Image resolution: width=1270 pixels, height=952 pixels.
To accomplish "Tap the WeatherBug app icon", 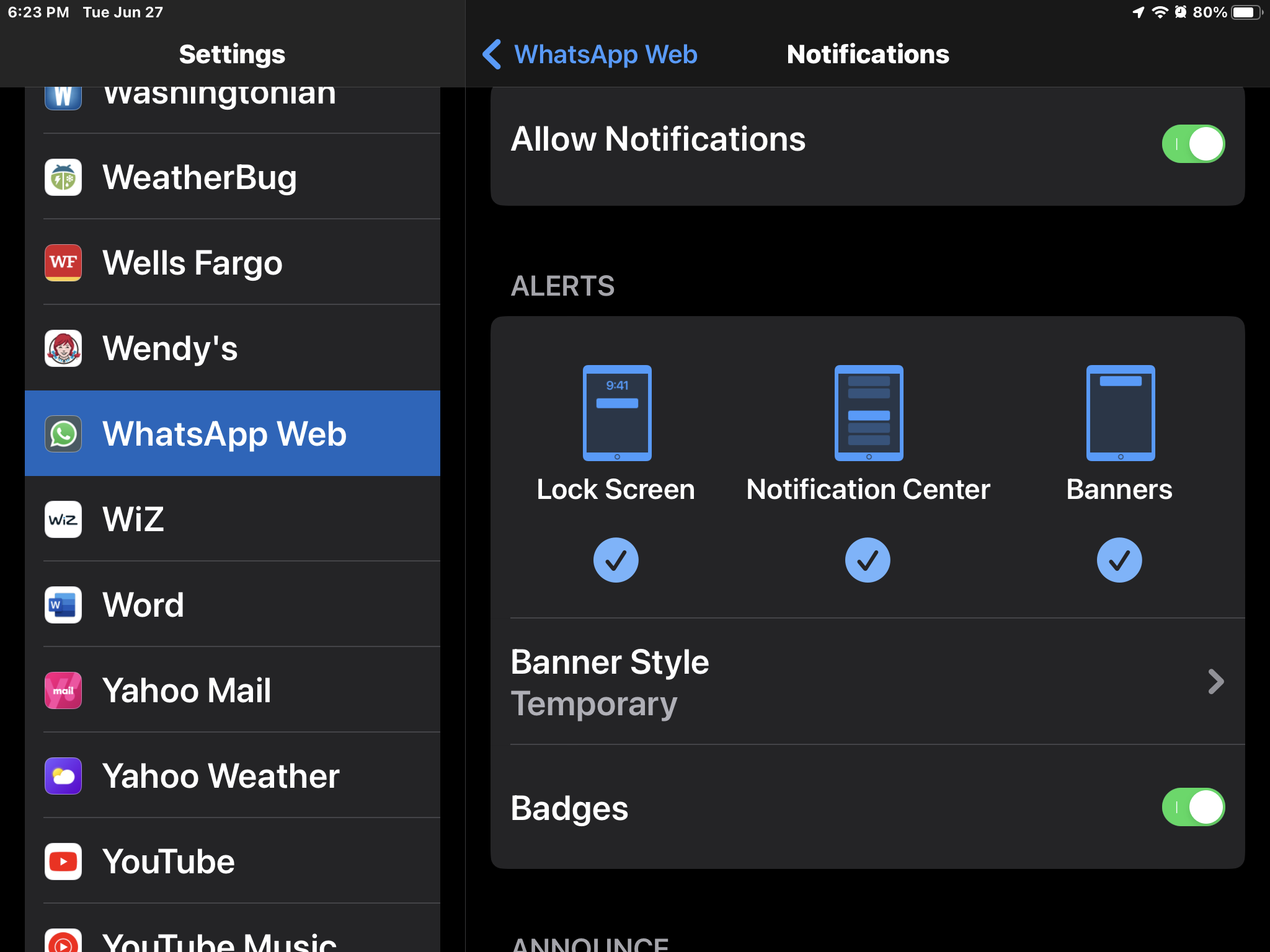I will tap(63, 178).
